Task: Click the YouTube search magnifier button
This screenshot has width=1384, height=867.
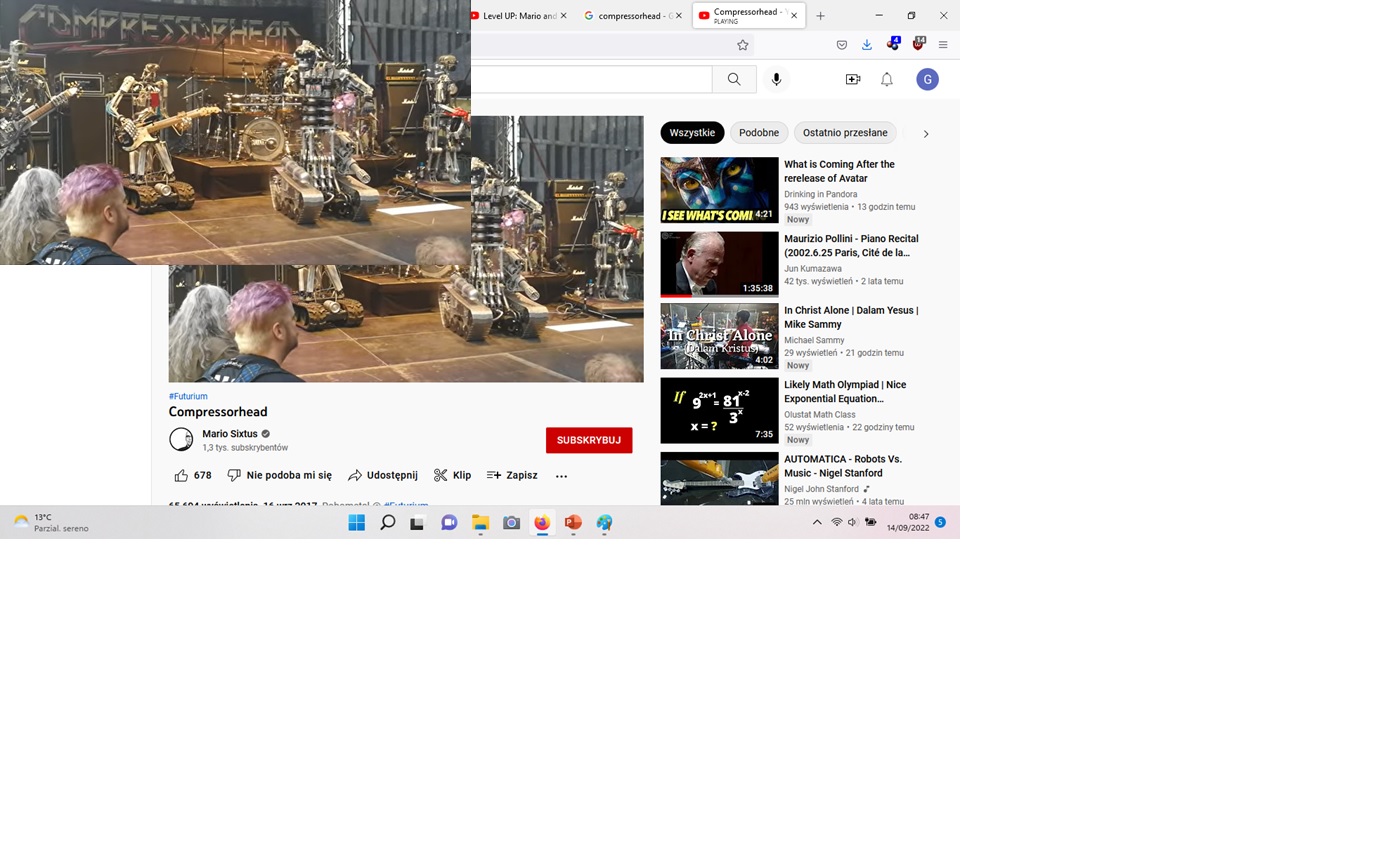Action: 734,79
